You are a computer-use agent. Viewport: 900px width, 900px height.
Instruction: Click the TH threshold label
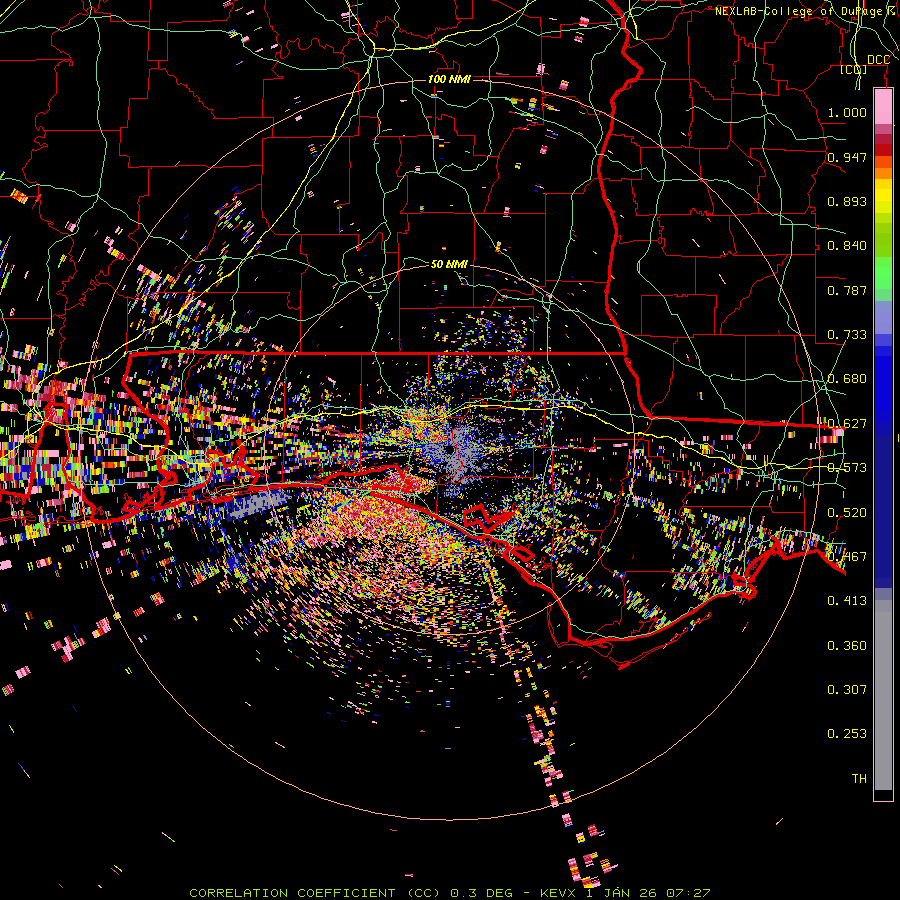tap(859, 778)
